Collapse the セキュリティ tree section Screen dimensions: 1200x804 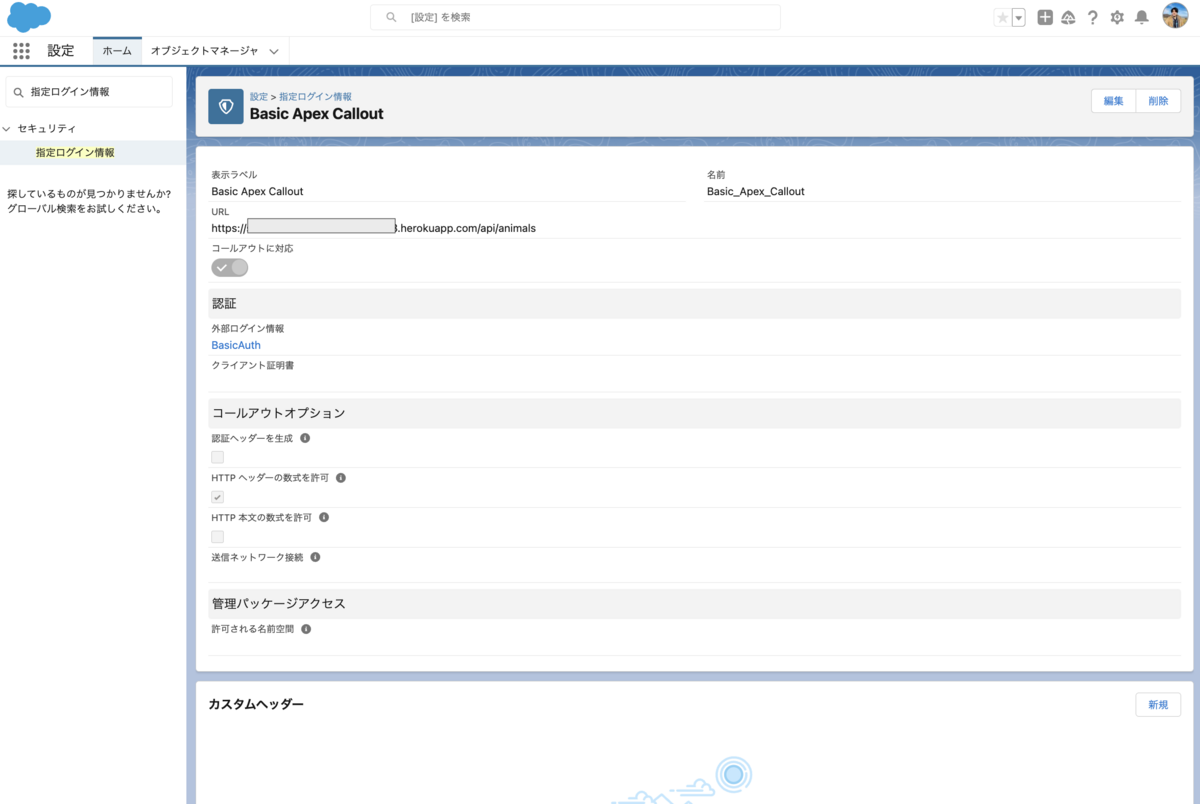tap(7, 129)
